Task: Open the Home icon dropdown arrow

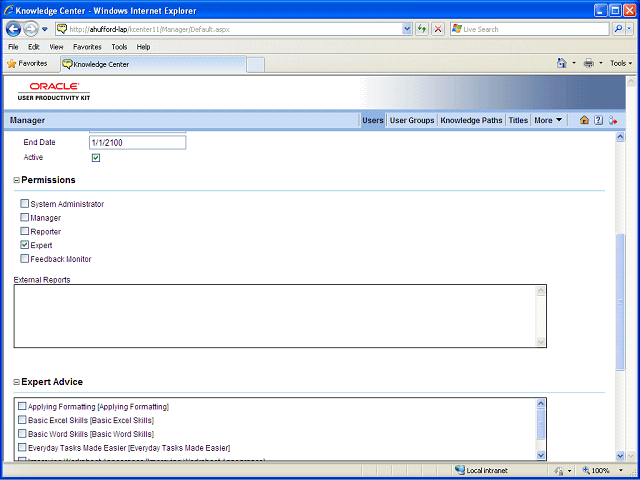Action: 573,63
